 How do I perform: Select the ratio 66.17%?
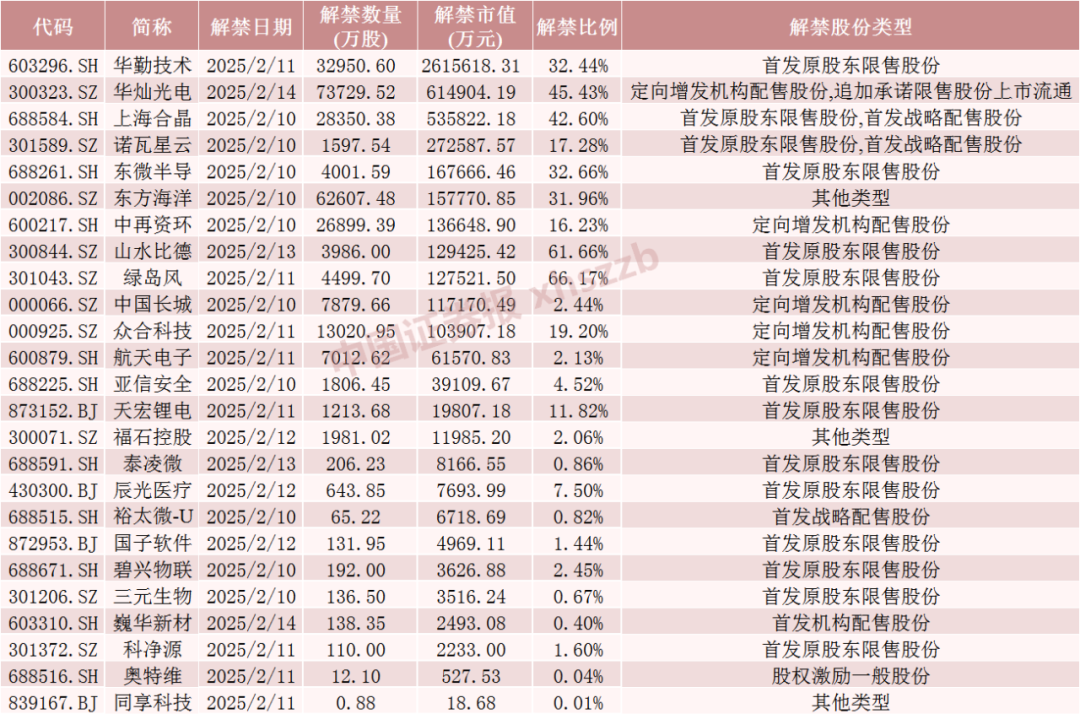coord(578,278)
